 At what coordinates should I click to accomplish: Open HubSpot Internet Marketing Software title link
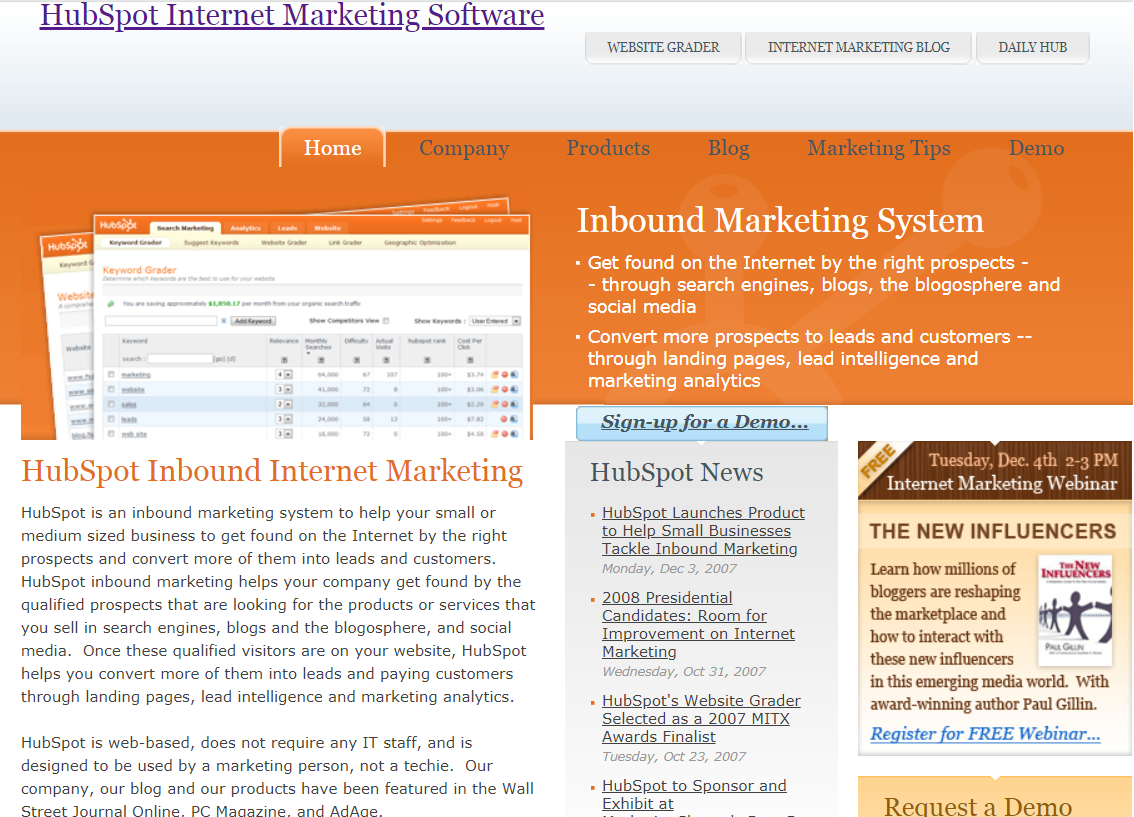tap(292, 15)
